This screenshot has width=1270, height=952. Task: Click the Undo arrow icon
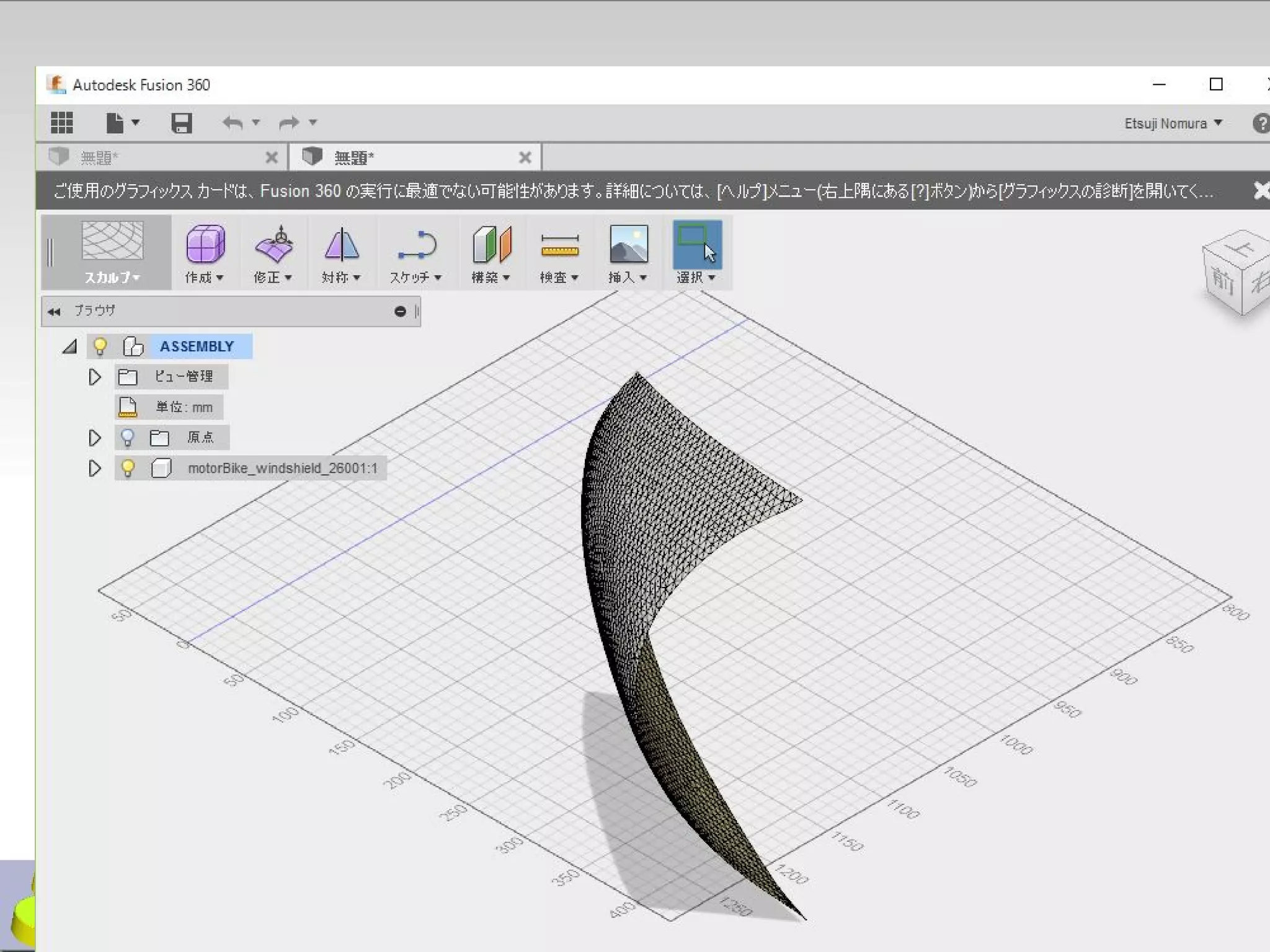click(x=233, y=123)
